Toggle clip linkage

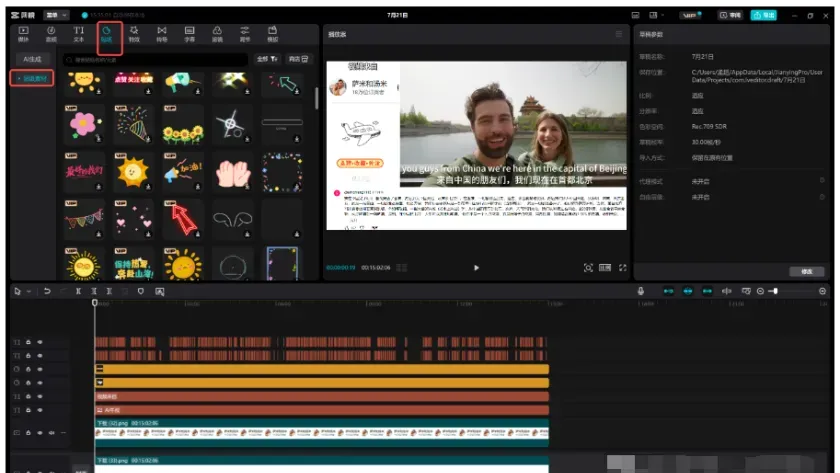click(707, 291)
